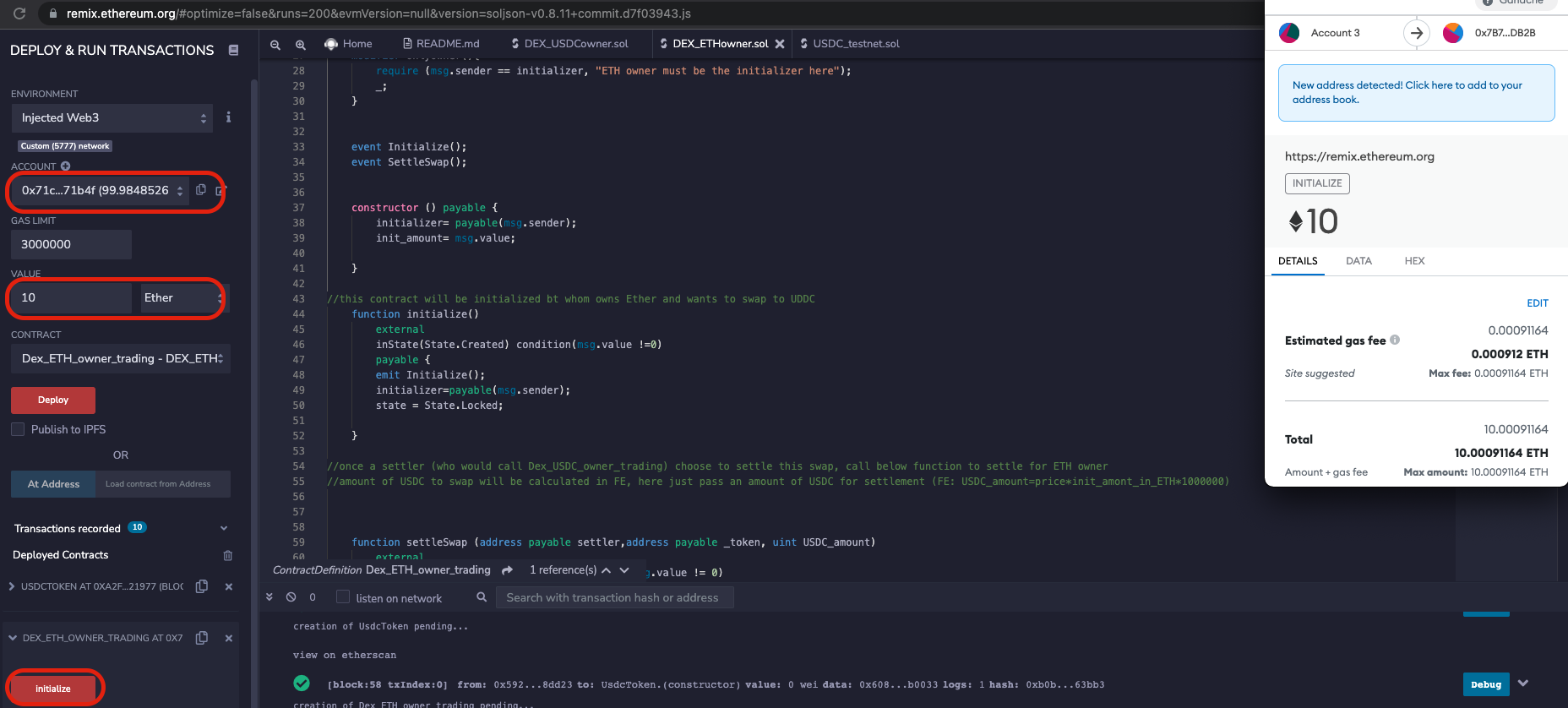The width and height of the screenshot is (1568, 708).
Task: Zoom out the code editor
Action: pyautogui.click(x=275, y=45)
